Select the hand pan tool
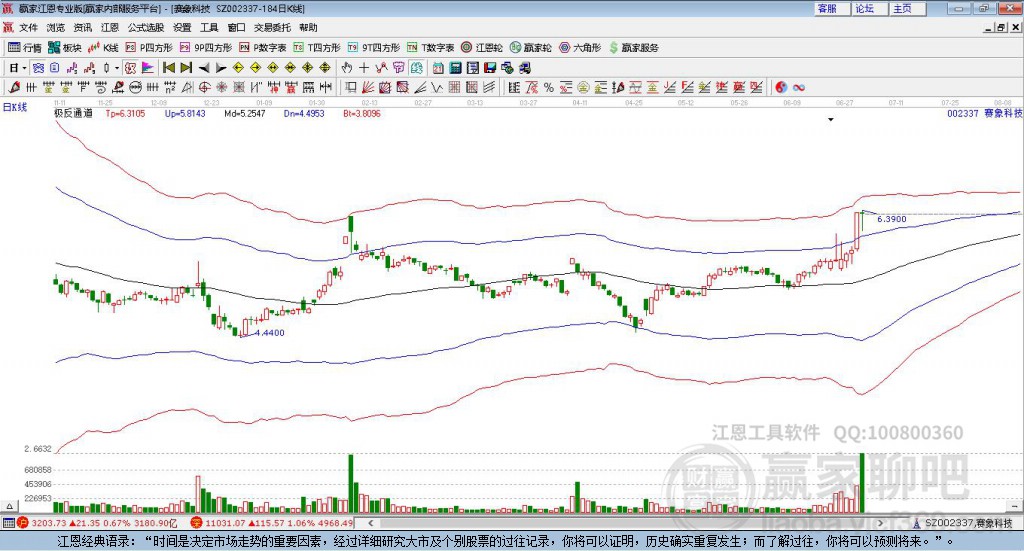Screen dimensions: 1024x551 pos(347,68)
